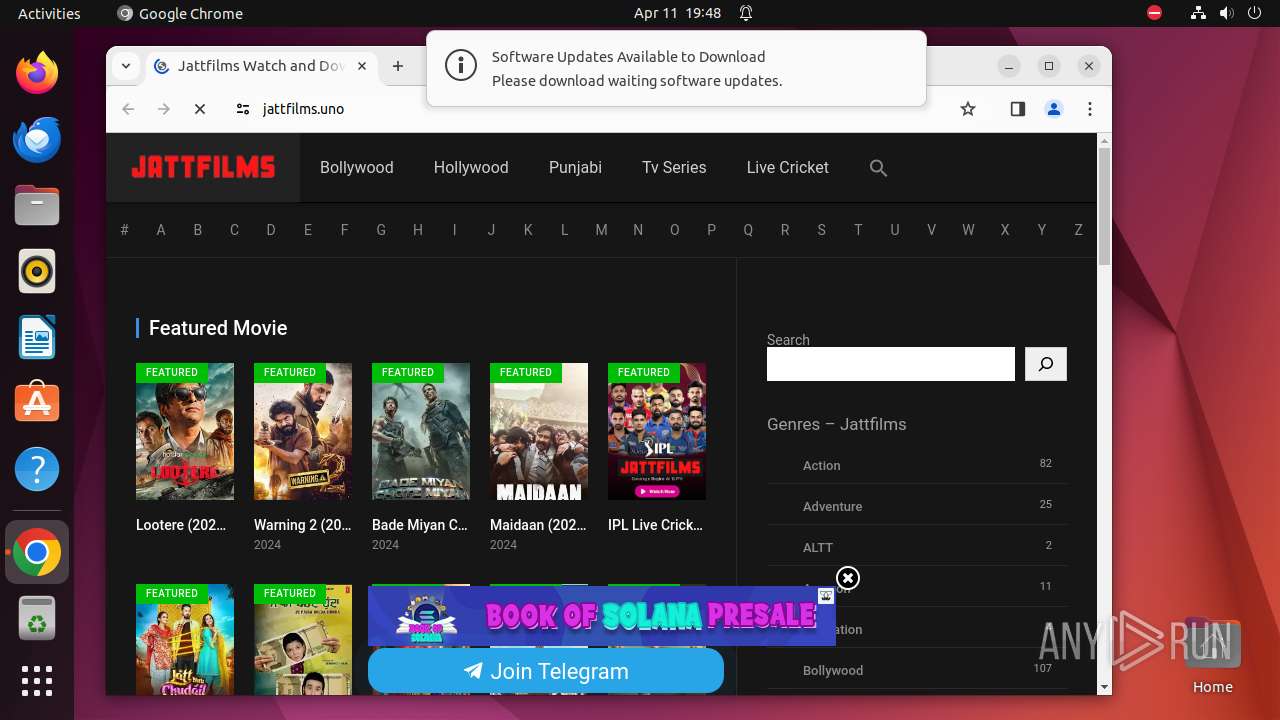The image size is (1280, 720).
Task: Open the IPL Live Cricket poster
Action: 657,431
